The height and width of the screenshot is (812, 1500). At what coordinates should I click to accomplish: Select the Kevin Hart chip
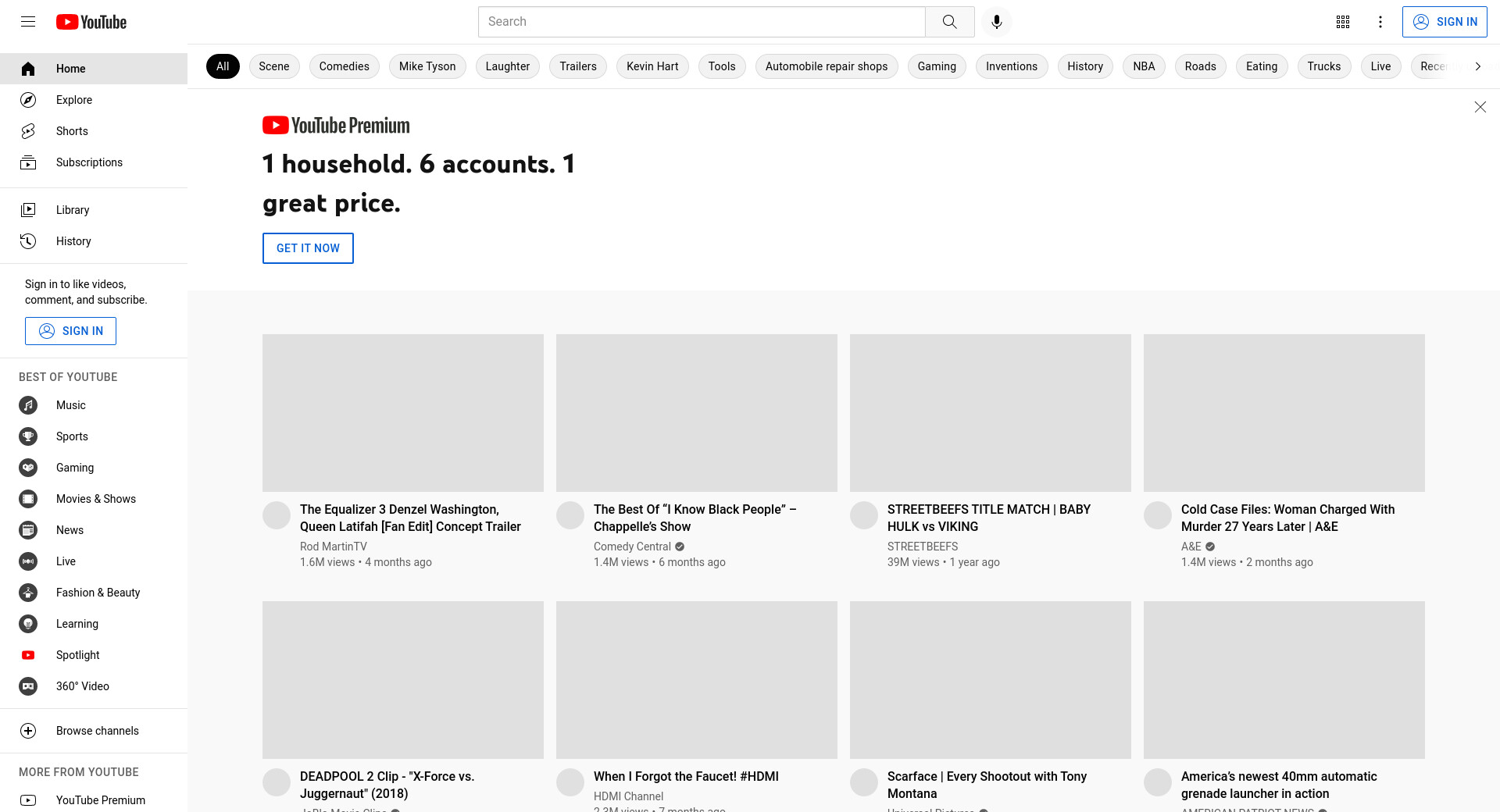pos(652,66)
